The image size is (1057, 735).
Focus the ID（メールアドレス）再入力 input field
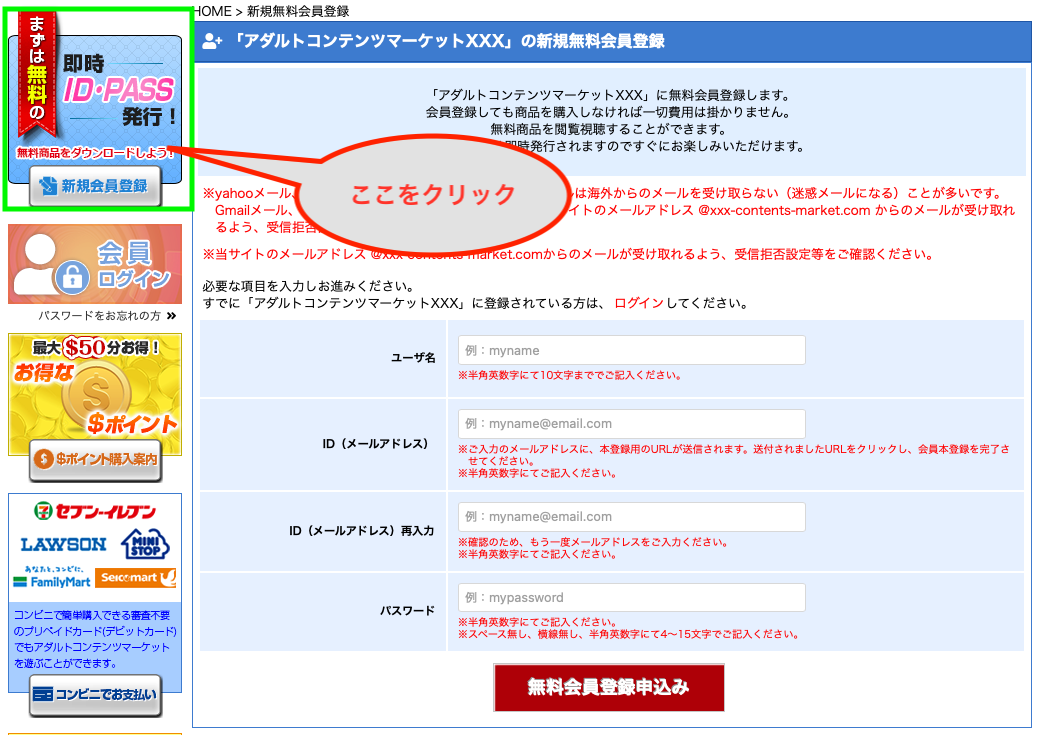(x=631, y=517)
